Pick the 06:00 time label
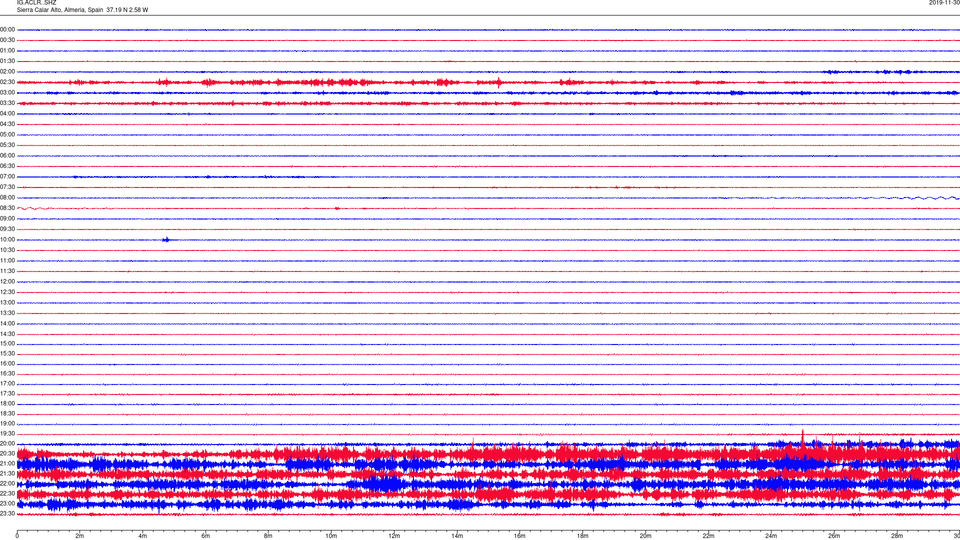 [7, 156]
